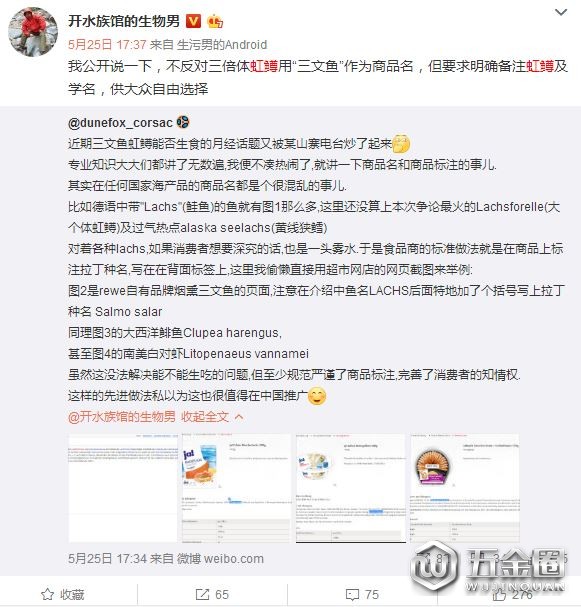The image size is (581, 607).
Task: Open first thumbnail with Lachs fish list
Action: pos(123,488)
